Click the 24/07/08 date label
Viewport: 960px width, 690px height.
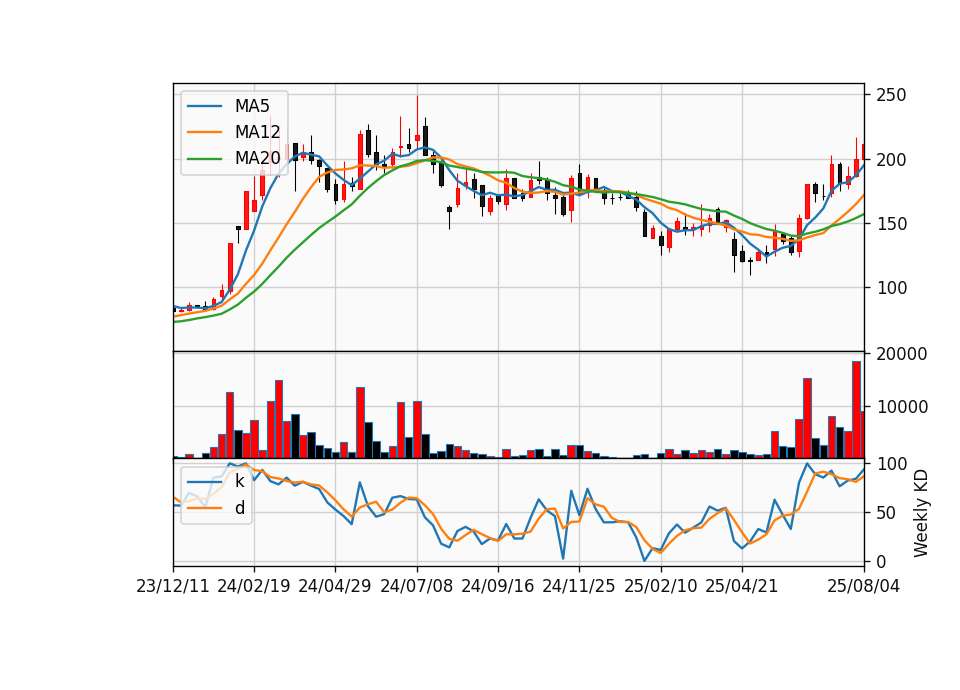click(416, 586)
